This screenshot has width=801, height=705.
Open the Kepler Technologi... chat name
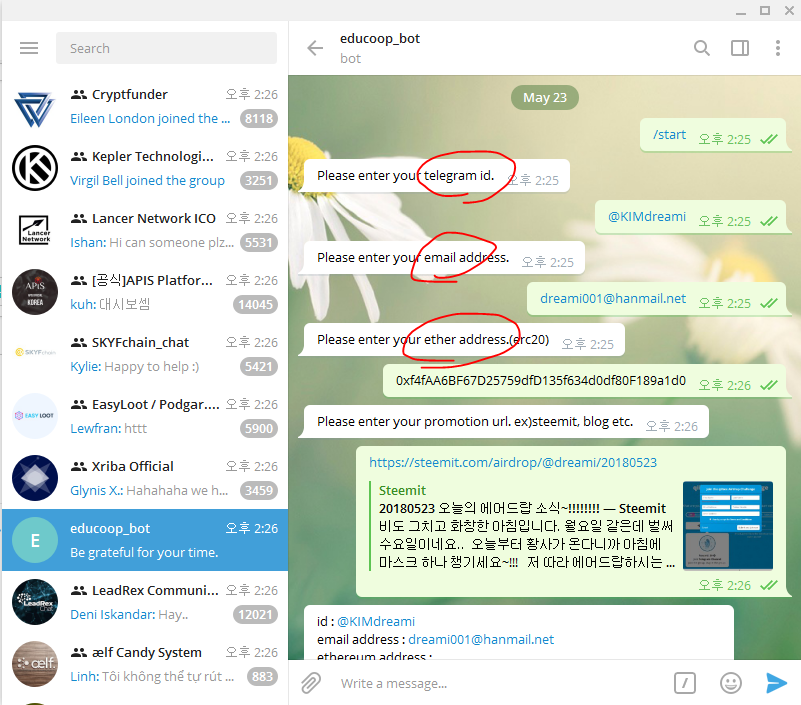153,156
